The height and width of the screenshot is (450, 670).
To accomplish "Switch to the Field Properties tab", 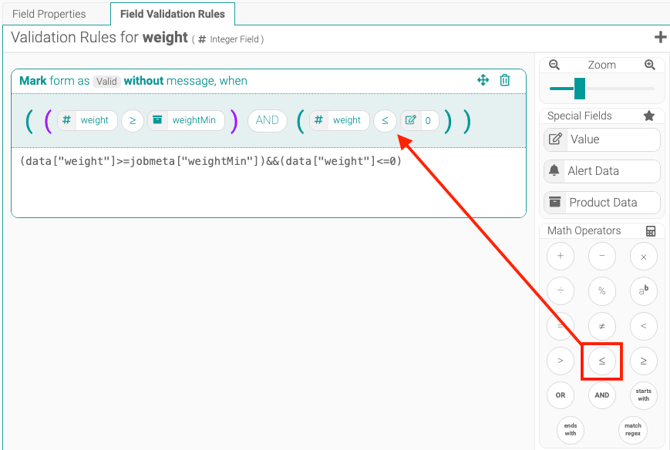I will pyautogui.click(x=49, y=14).
